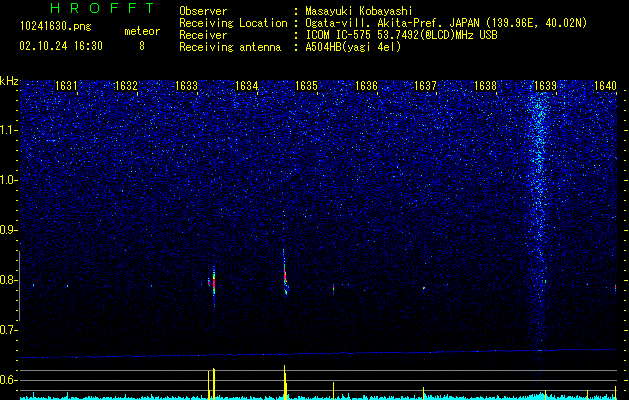
Task: Click the 1640 time marker label
Action: point(605,86)
